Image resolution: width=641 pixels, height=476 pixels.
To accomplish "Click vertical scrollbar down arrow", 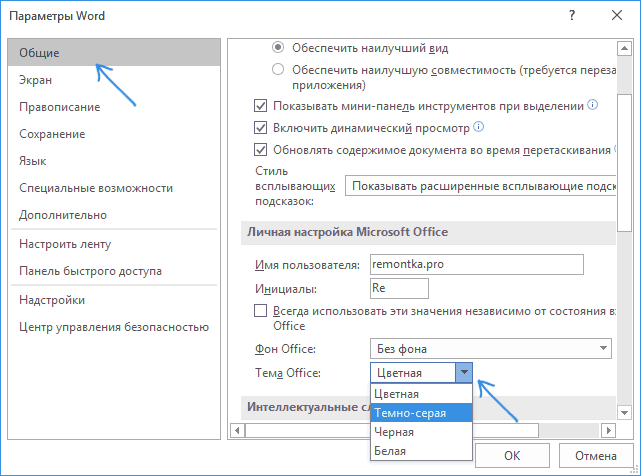I will click(624, 413).
